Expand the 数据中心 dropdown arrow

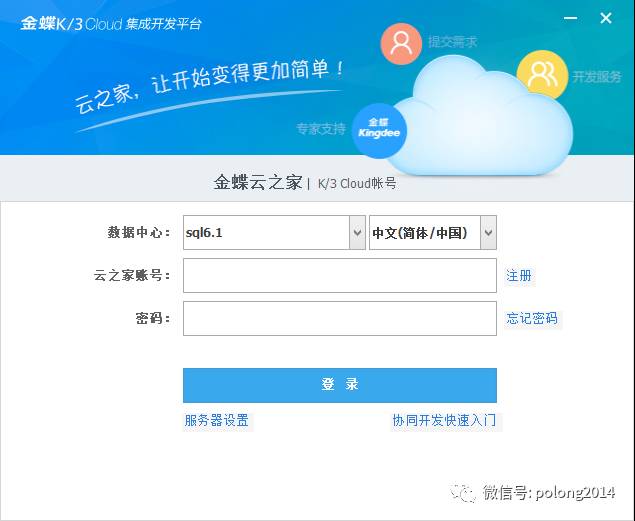click(x=357, y=233)
